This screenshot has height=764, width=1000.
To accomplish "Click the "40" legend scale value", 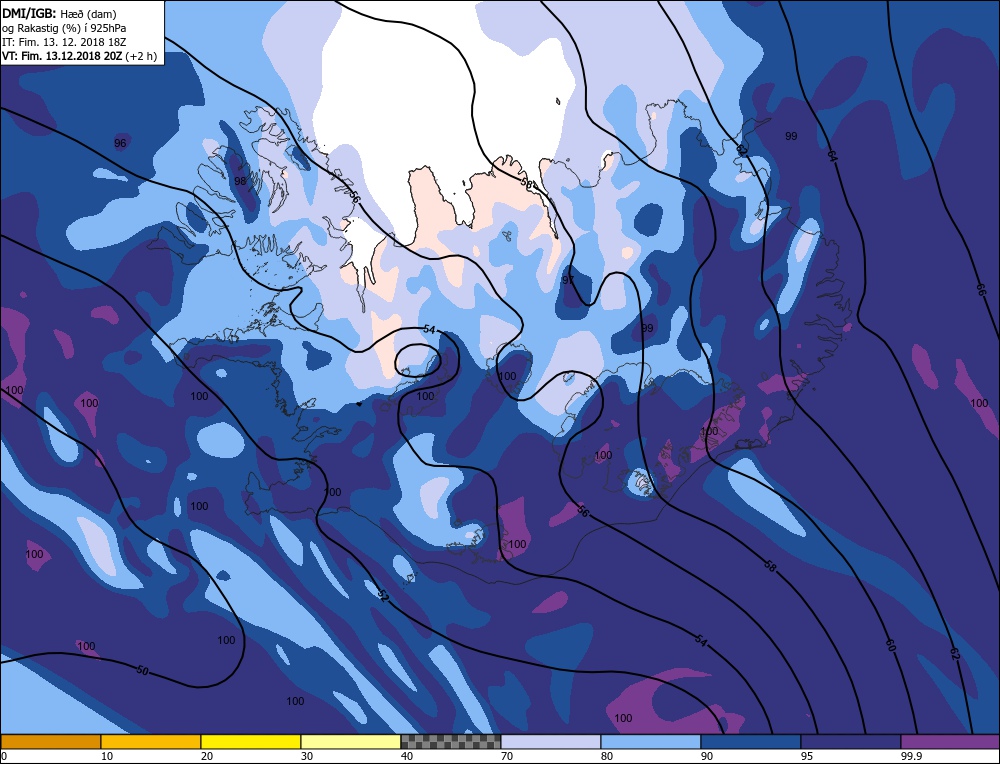I will tap(407, 756).
